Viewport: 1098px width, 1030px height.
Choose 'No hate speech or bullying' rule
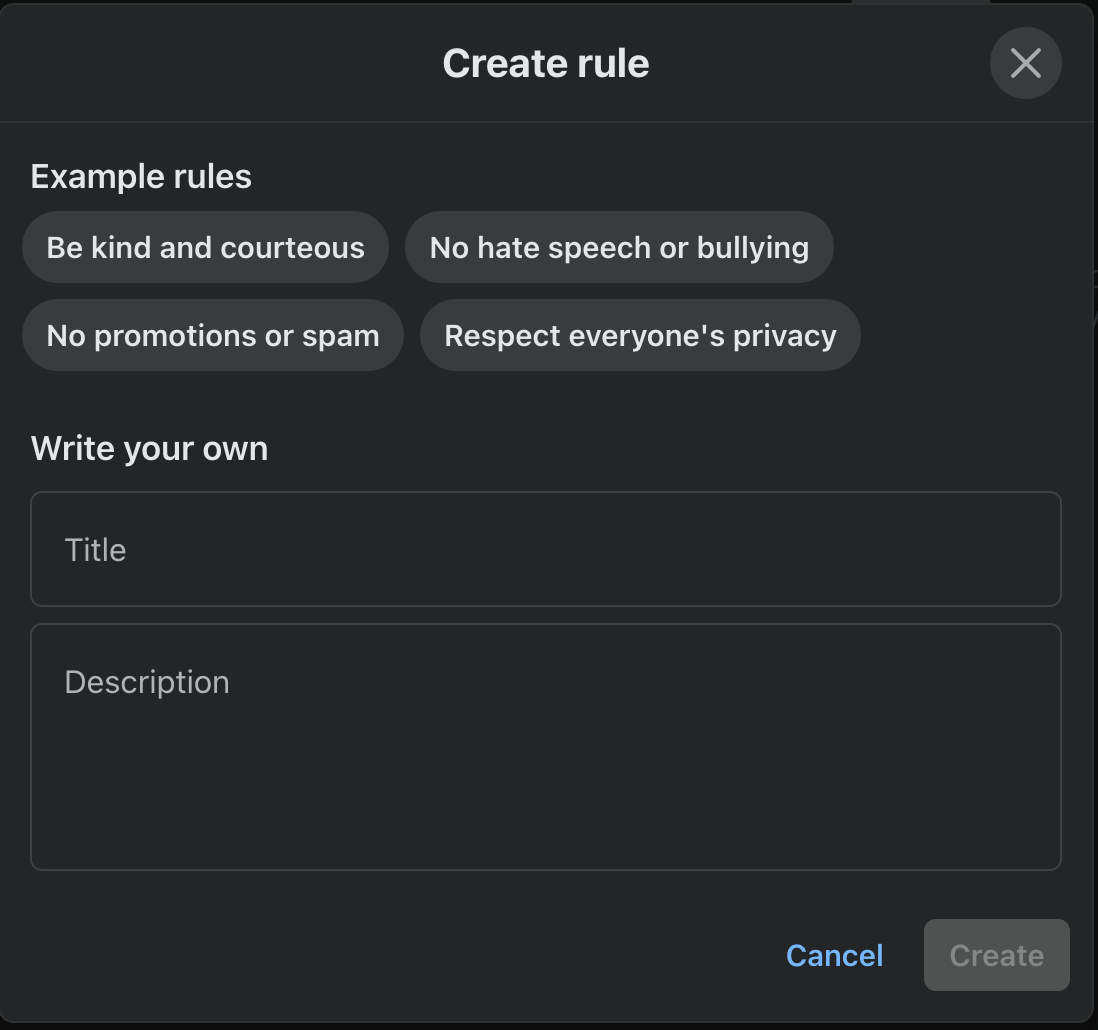tap(619, 247)
